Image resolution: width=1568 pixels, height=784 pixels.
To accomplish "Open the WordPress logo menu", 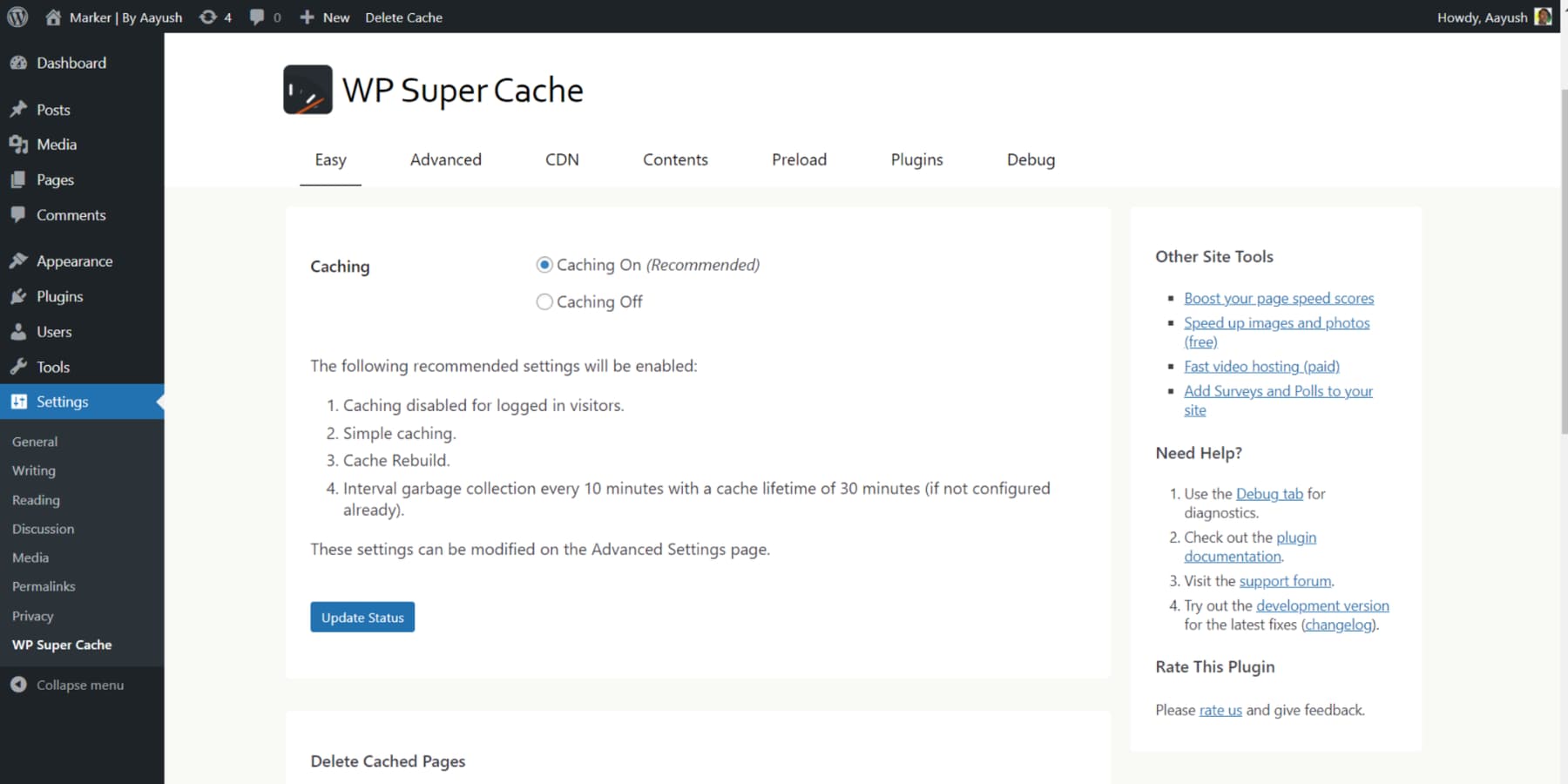I will 17,17.
